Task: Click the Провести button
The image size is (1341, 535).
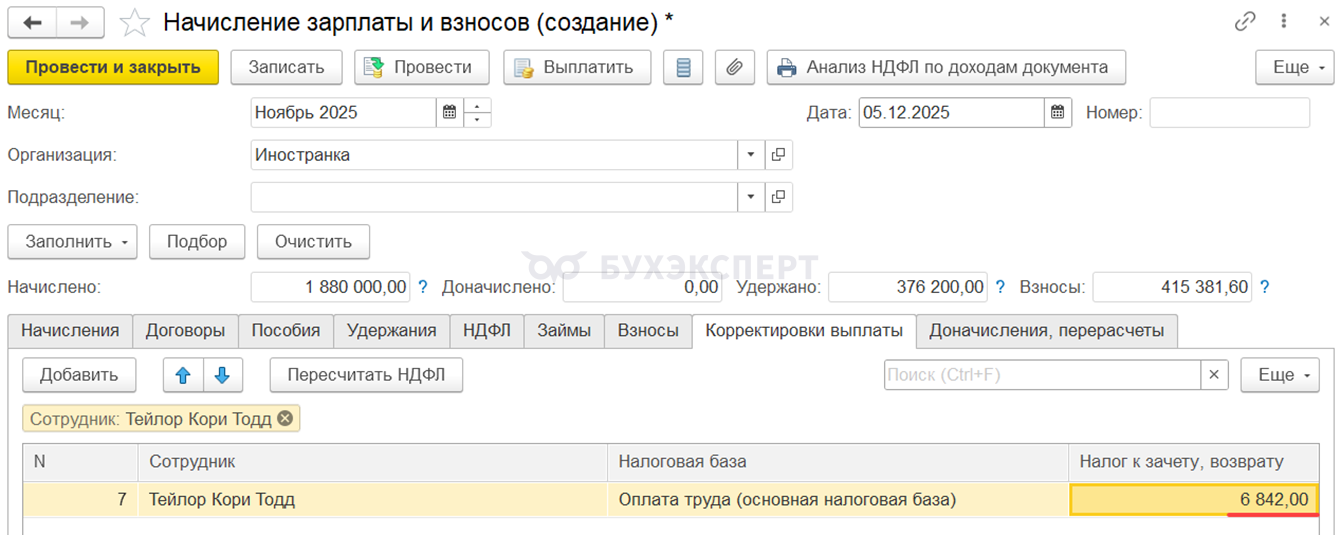Action: pyautogui.click(x=421, y=67)
